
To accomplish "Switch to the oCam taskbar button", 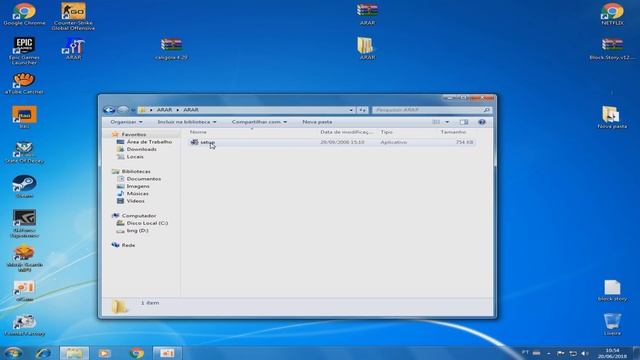I will pos(167,353).
